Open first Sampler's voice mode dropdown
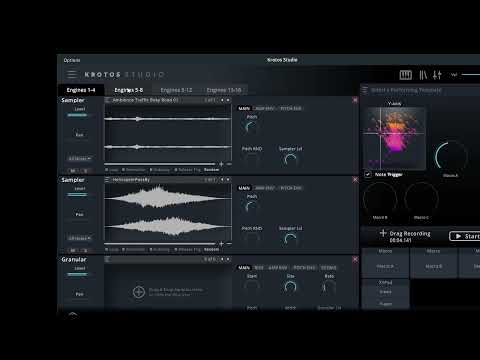The height and width of the screenshot is (360, 480). click(80, 159)
